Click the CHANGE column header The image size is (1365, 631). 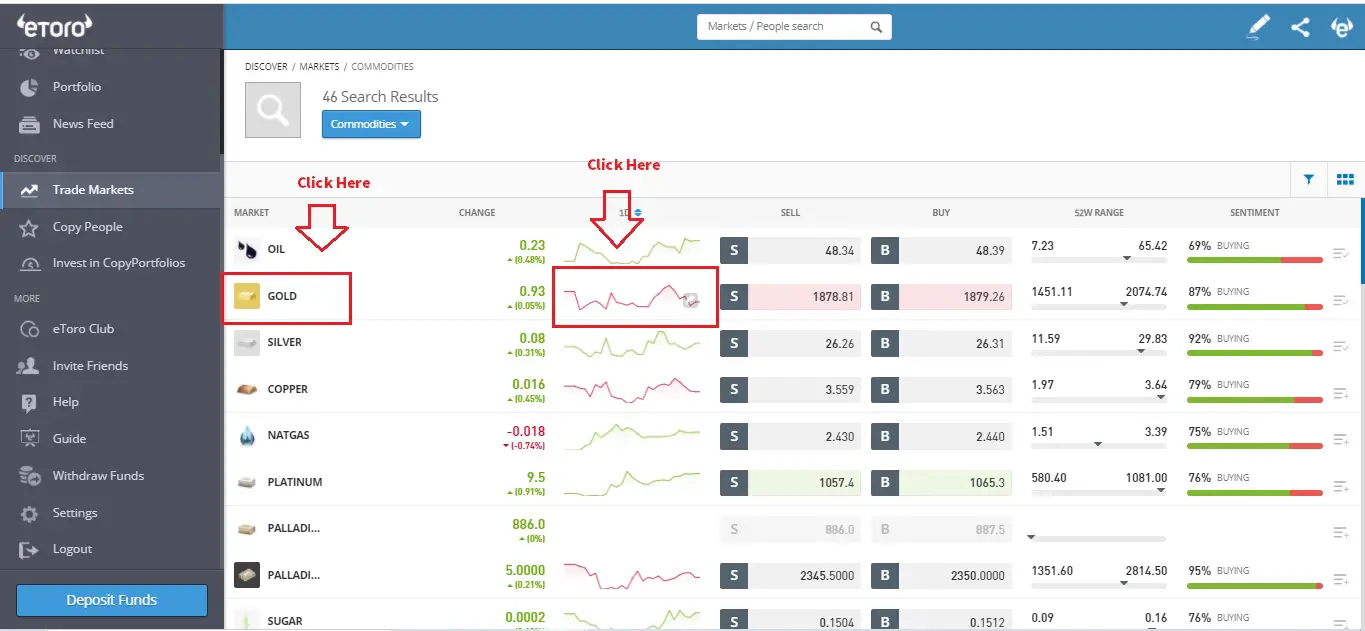point(477,212)
